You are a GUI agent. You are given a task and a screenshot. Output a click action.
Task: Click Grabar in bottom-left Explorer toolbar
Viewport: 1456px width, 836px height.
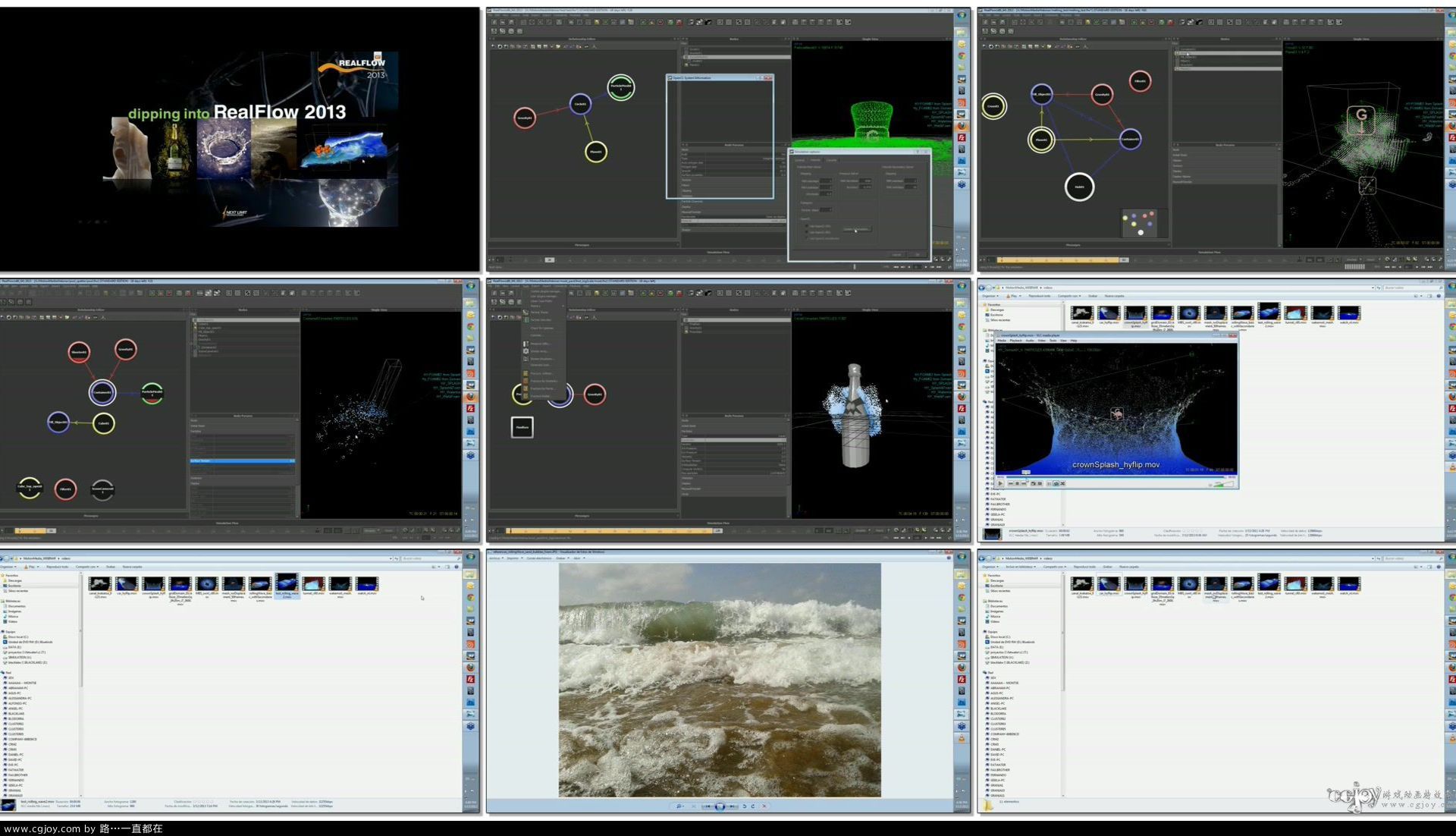click(111, 567)
